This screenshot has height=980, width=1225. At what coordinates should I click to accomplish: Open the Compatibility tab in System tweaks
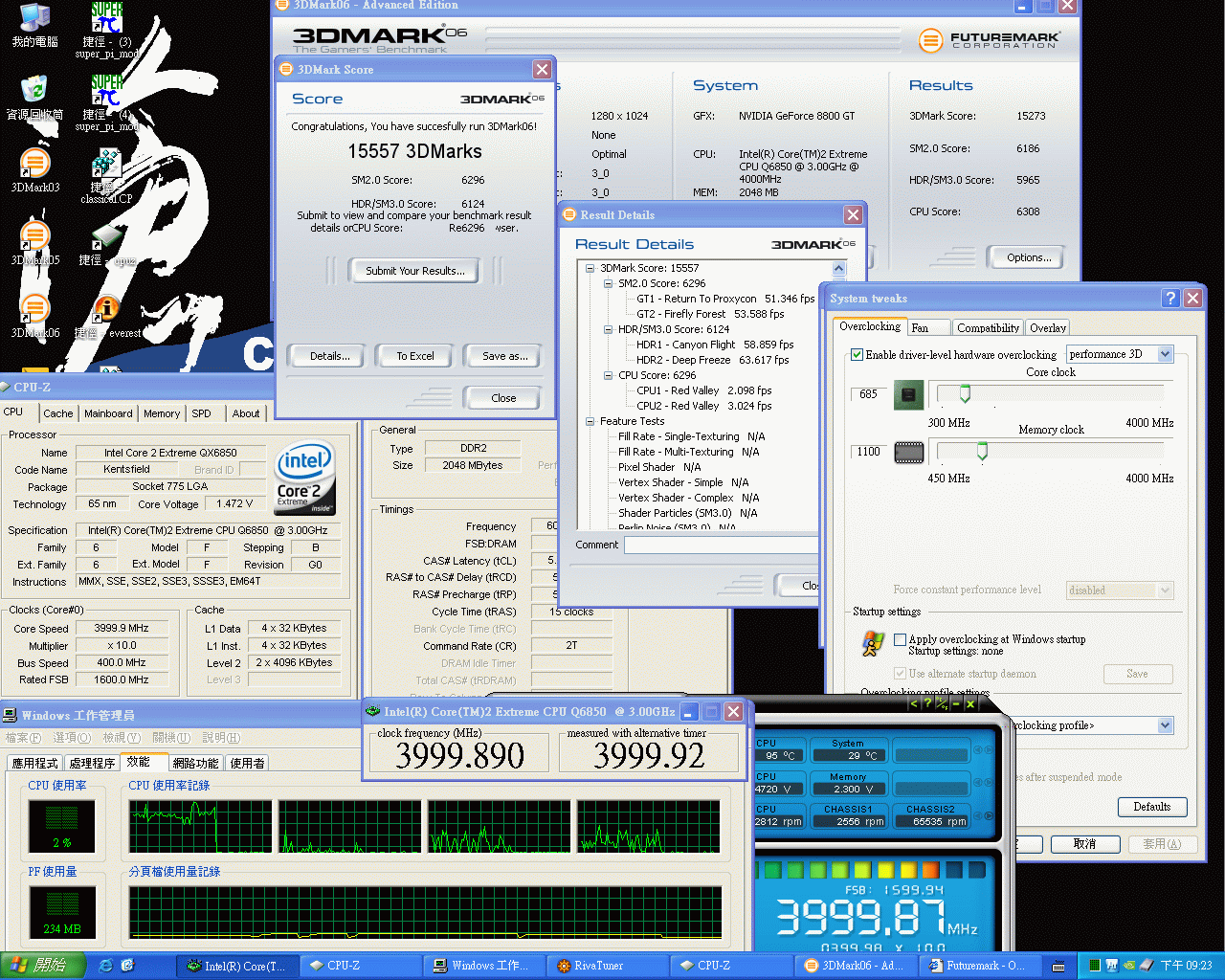click(x=989, y=327)
